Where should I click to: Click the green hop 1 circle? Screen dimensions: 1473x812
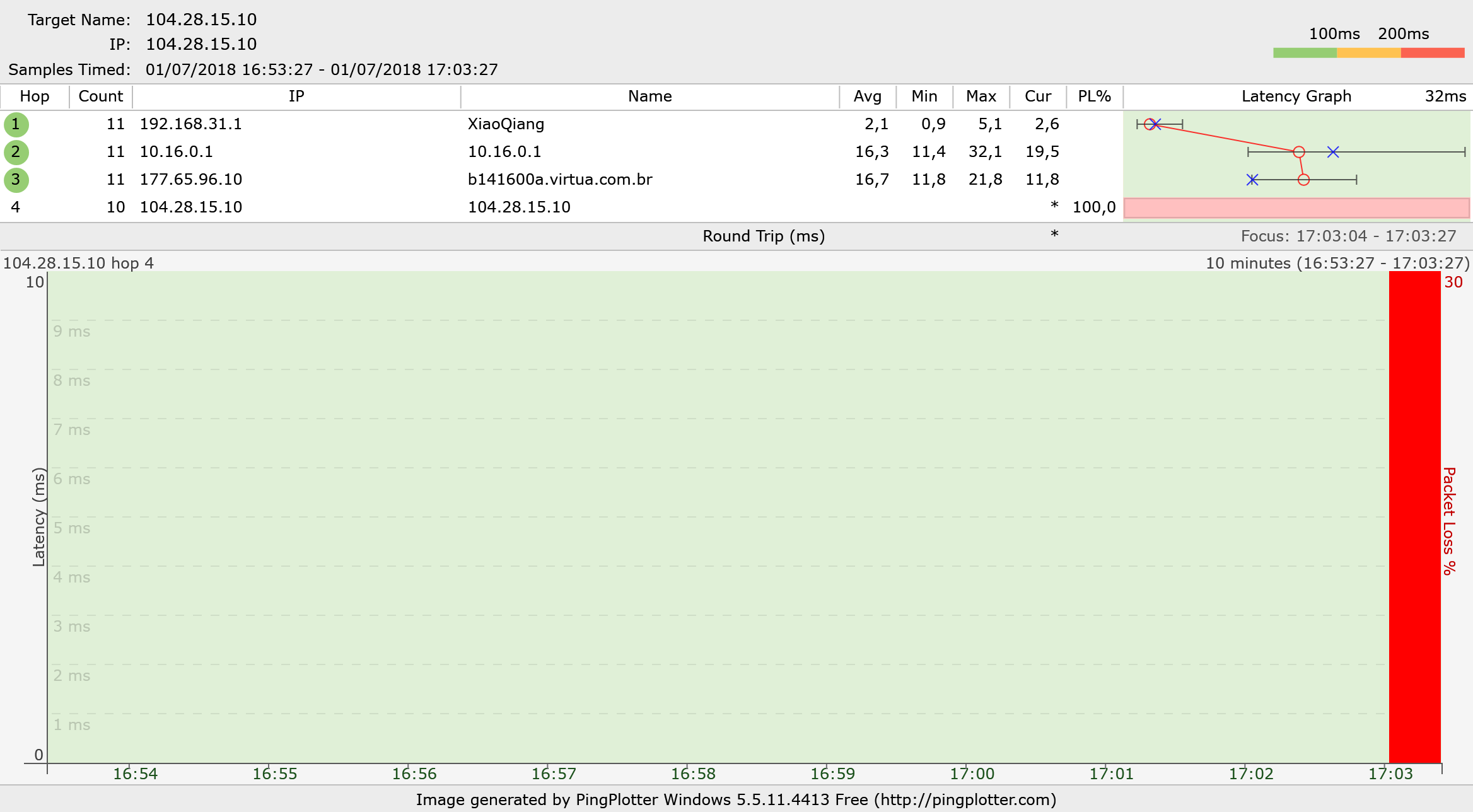16,124
